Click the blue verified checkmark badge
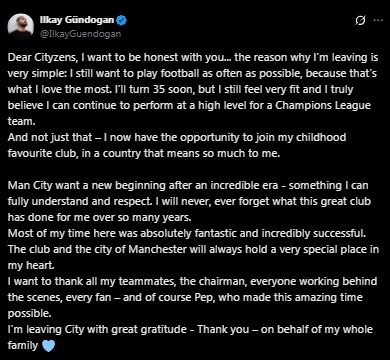Image resolution: width=390 pixels, height=360 pixels. (x=121, y=20)
